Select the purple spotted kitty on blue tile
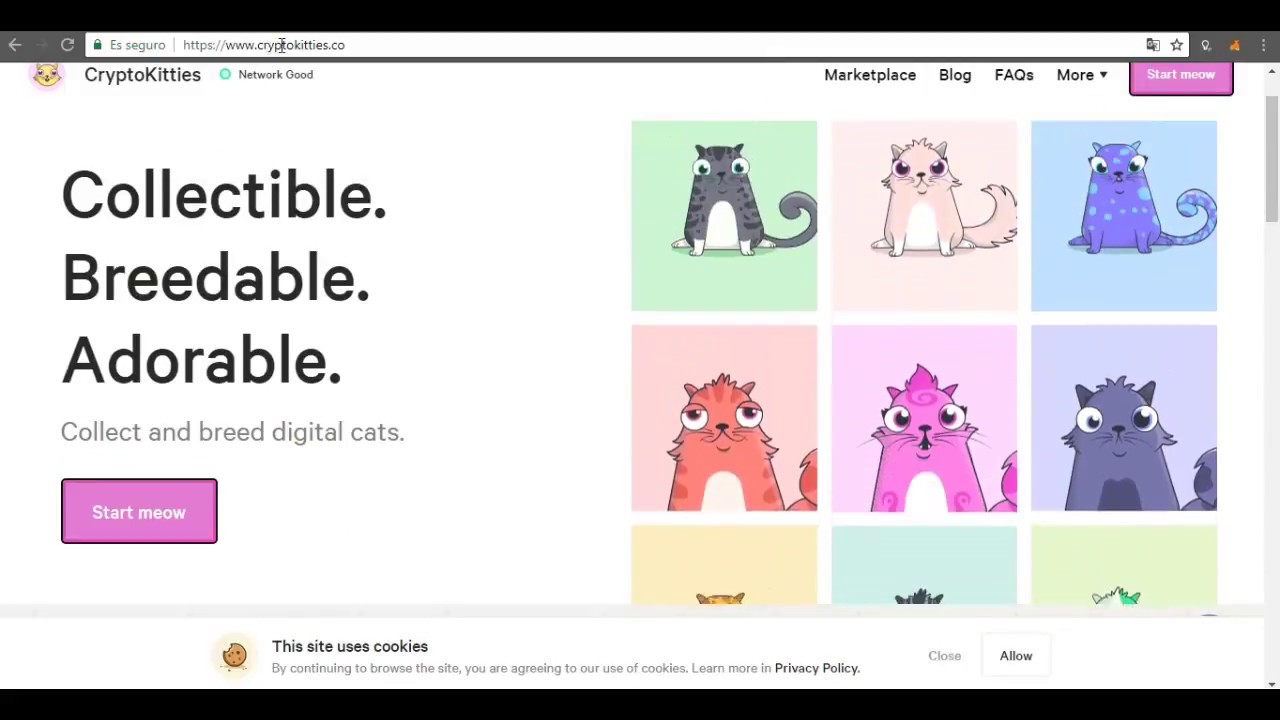This screenshot has height=720, width=1280. pos(1124,216)
